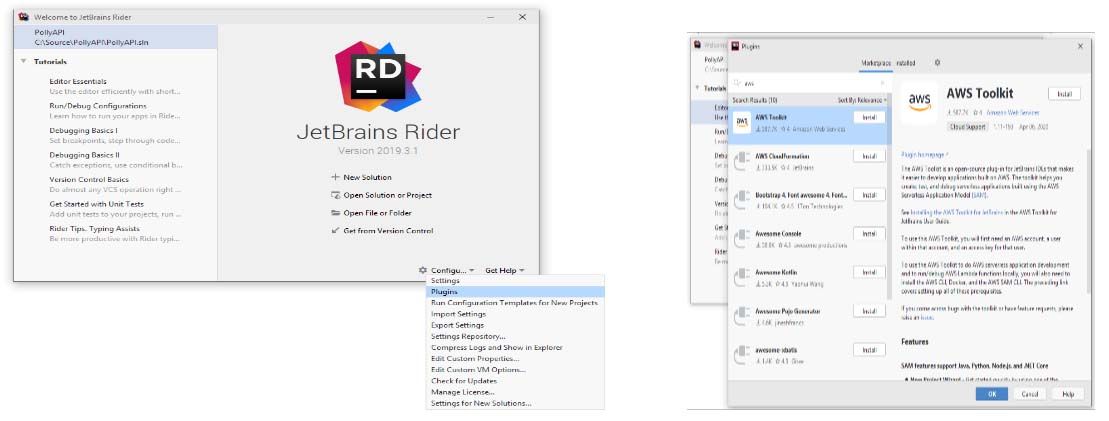The image size is (1109, 421).
Task: Click the New Solution link
Action: tap(367, 177)
